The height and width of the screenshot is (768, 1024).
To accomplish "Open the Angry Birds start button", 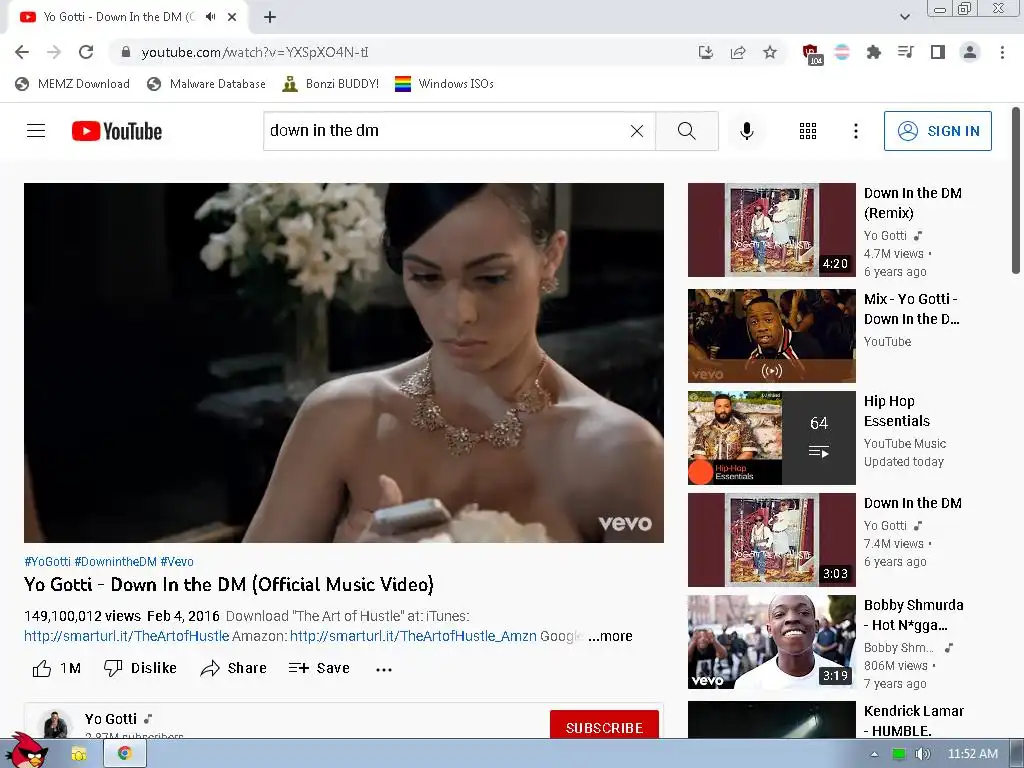I will (x=26, y=751).
